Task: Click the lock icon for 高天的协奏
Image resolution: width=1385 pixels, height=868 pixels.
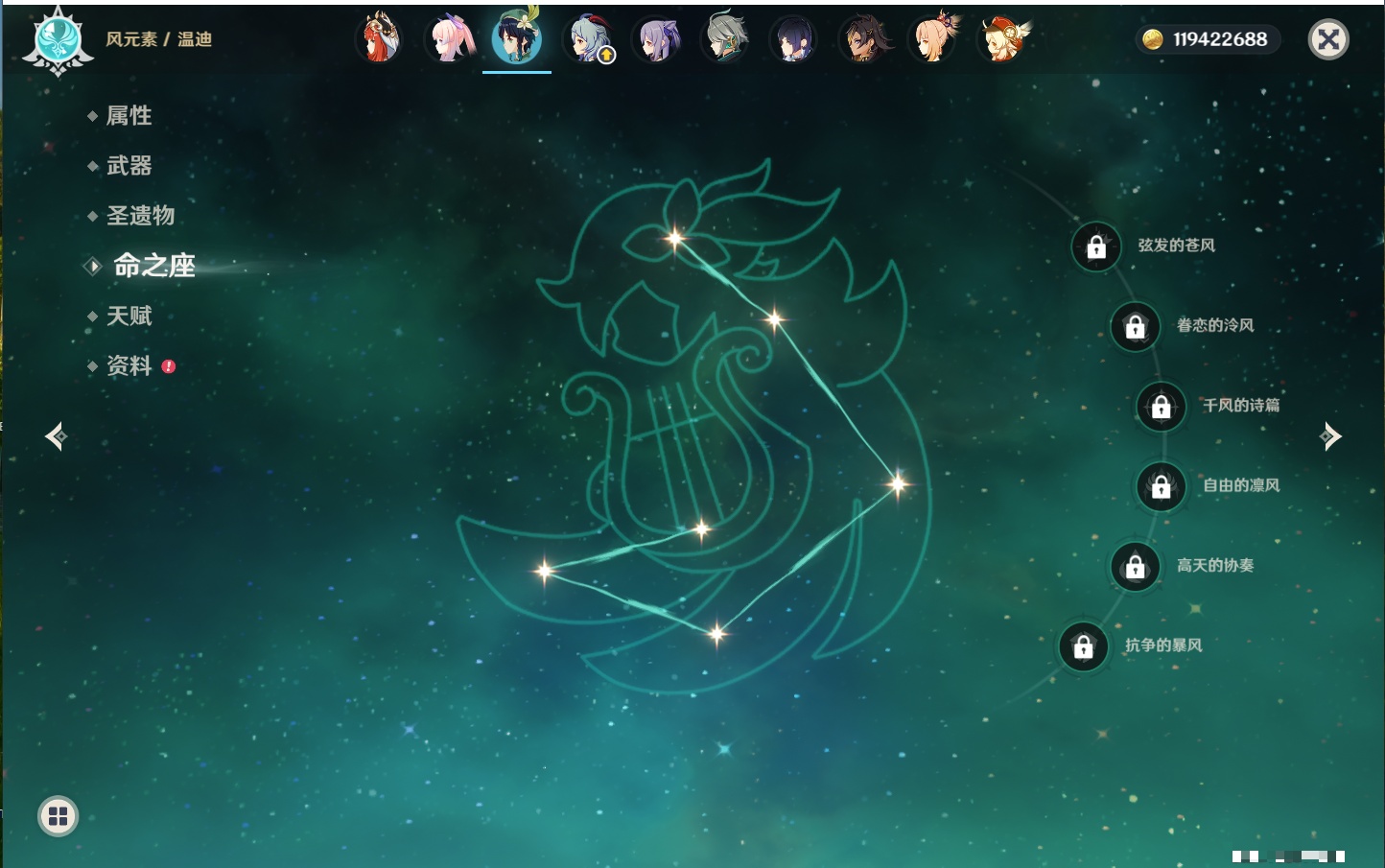Action: click(x=1136, y=567)
